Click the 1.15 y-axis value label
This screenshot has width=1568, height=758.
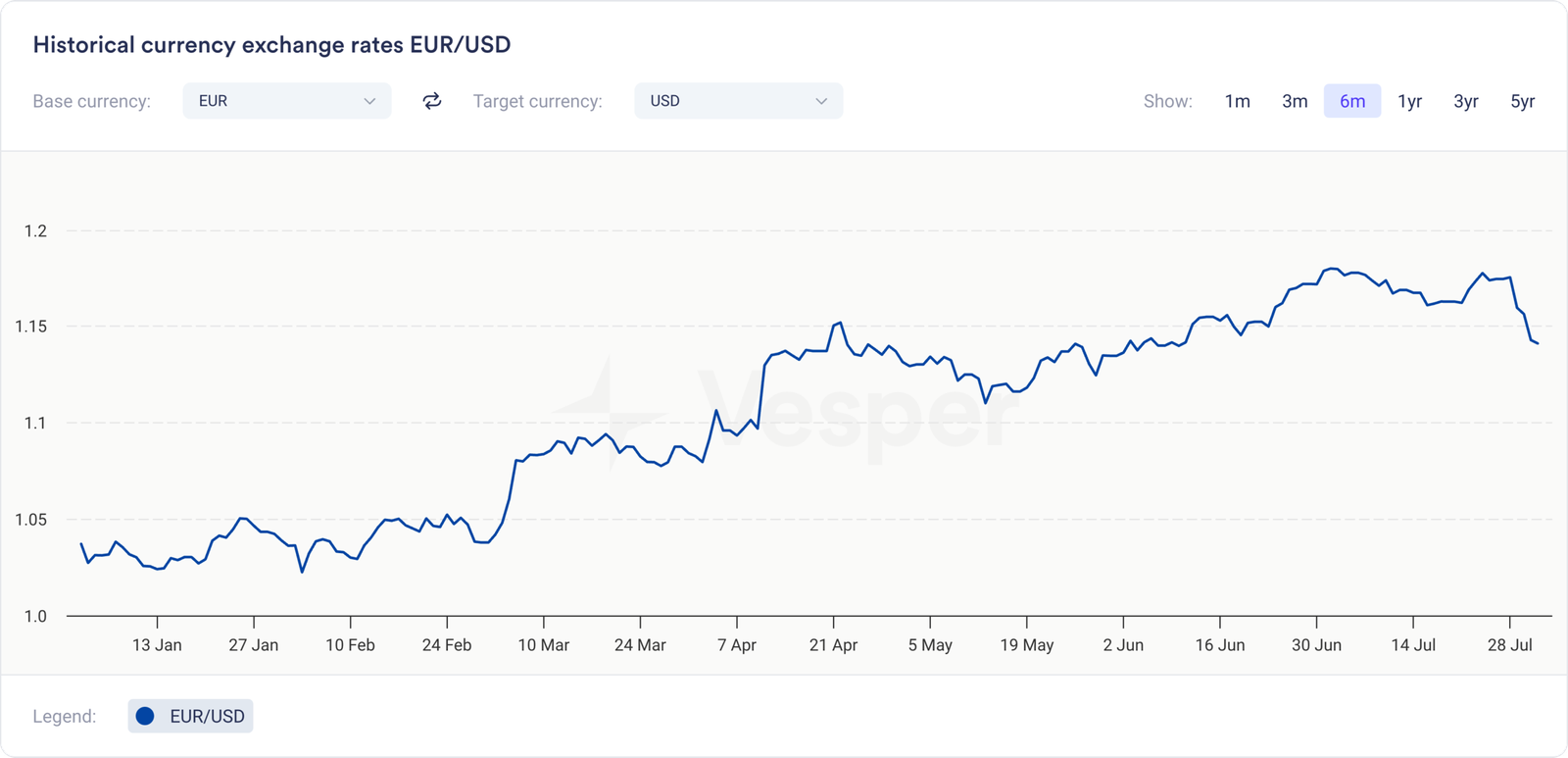click(x=30, y=327)
